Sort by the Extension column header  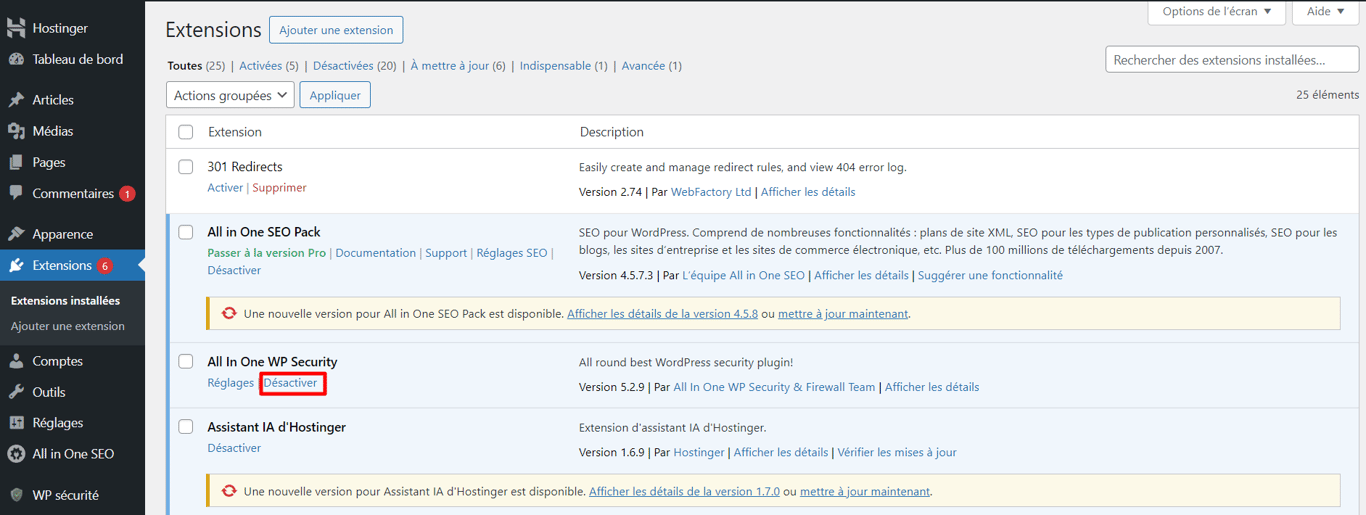click(x=235, y=132)
